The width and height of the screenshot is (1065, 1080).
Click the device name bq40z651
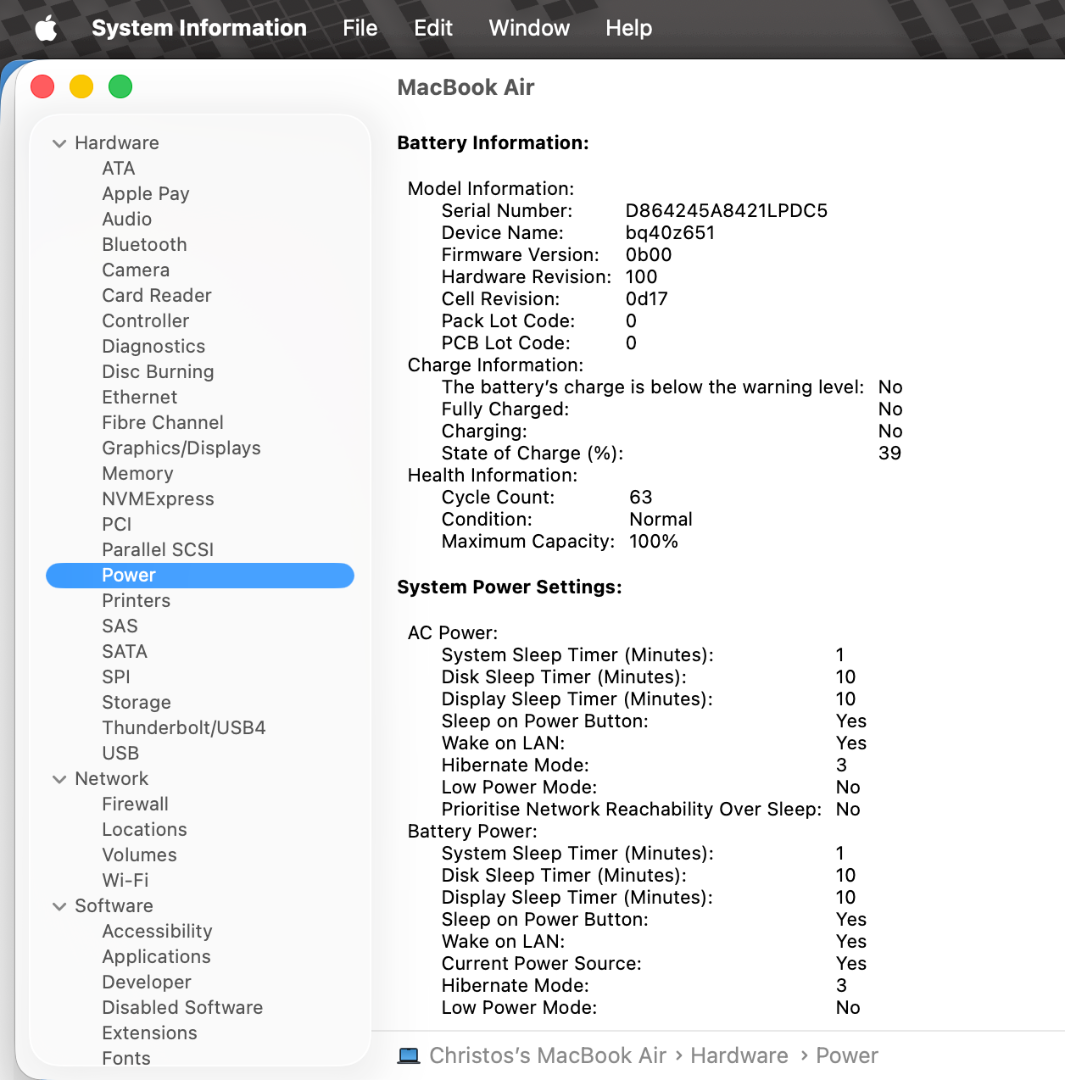coord(670,233)
